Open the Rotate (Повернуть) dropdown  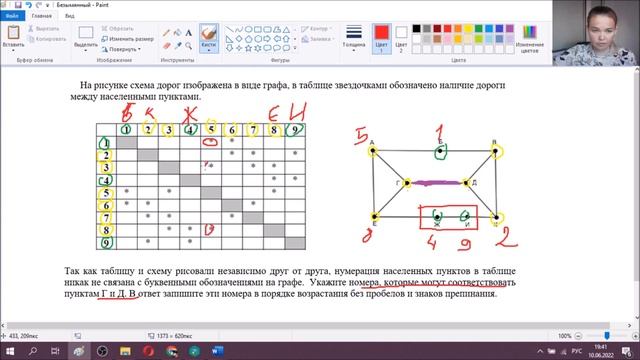[121, 49]
